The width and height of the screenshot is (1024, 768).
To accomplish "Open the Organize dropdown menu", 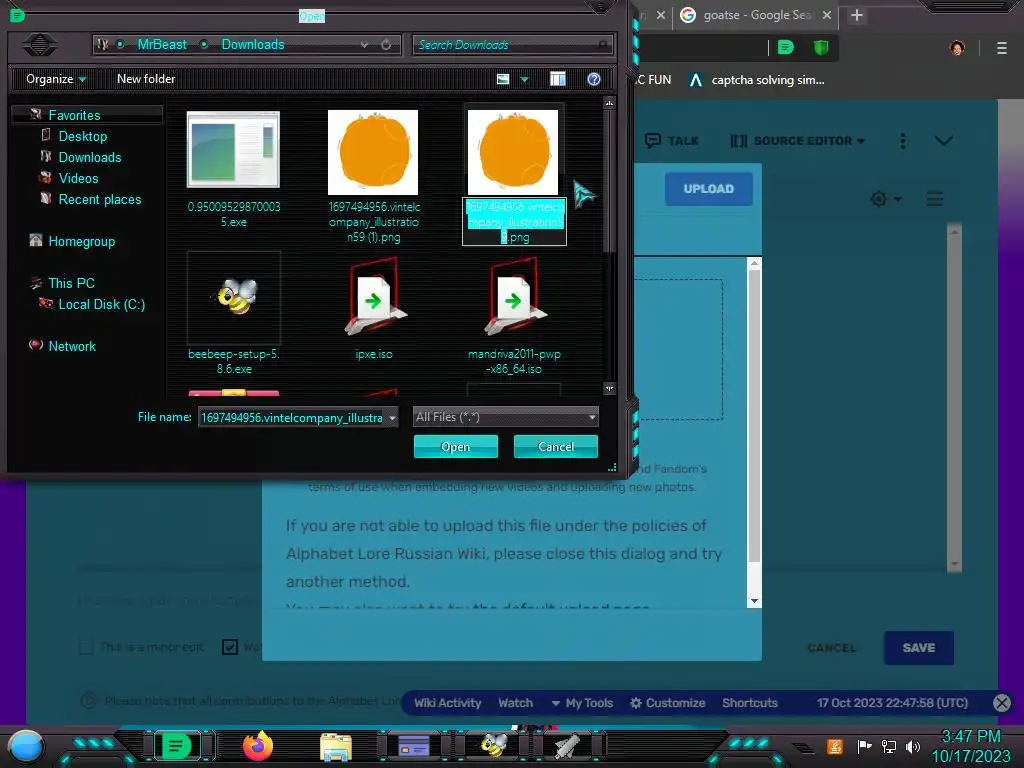I will (56, 79).
